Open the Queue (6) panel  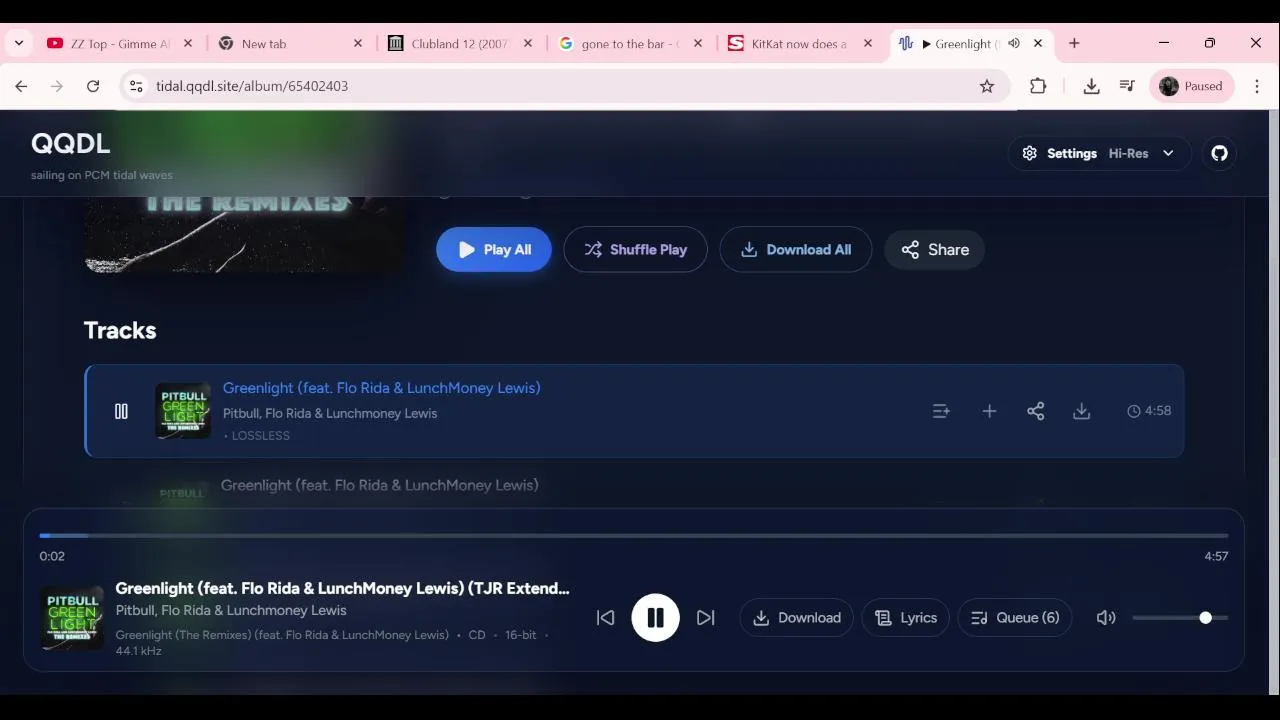coord(1015,618)
